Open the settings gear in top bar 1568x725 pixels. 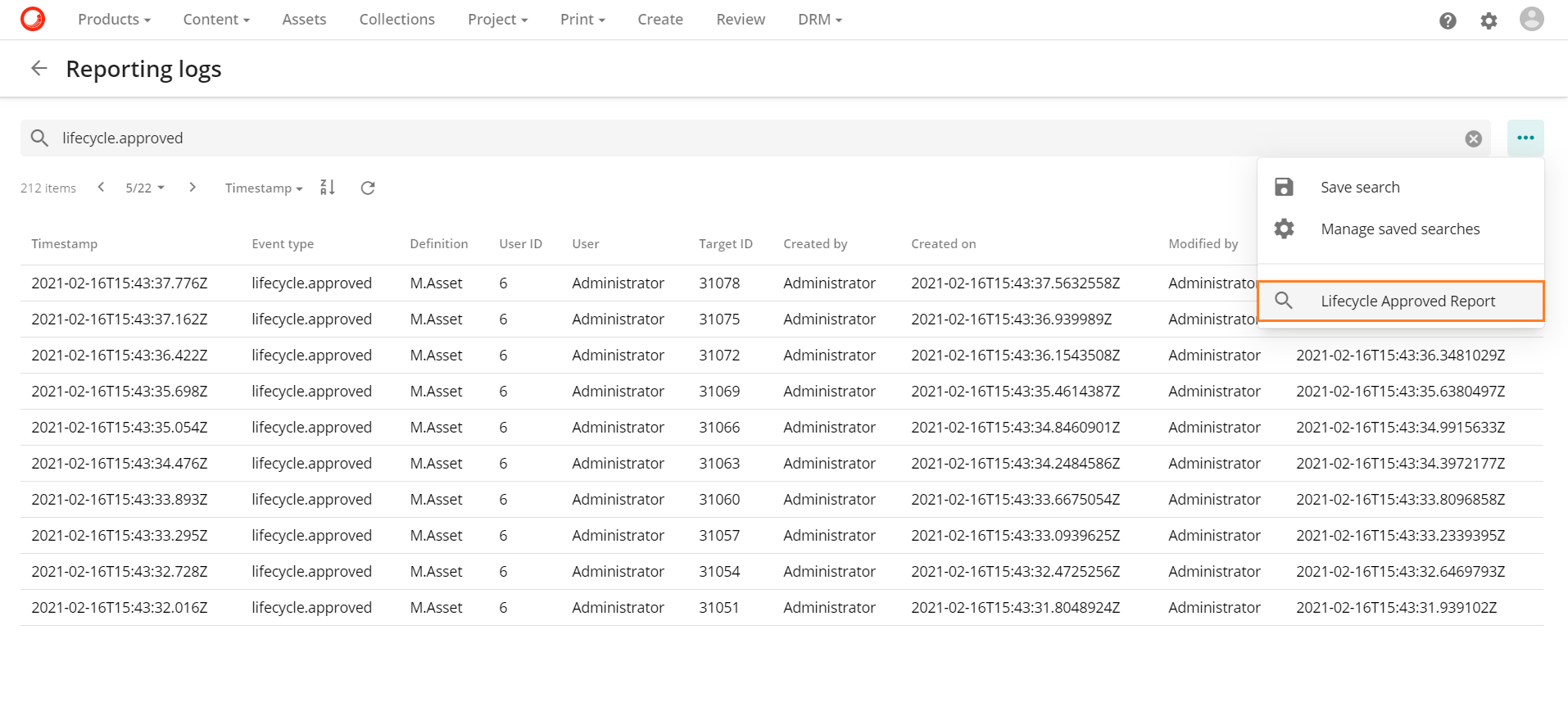[1489, 20]
